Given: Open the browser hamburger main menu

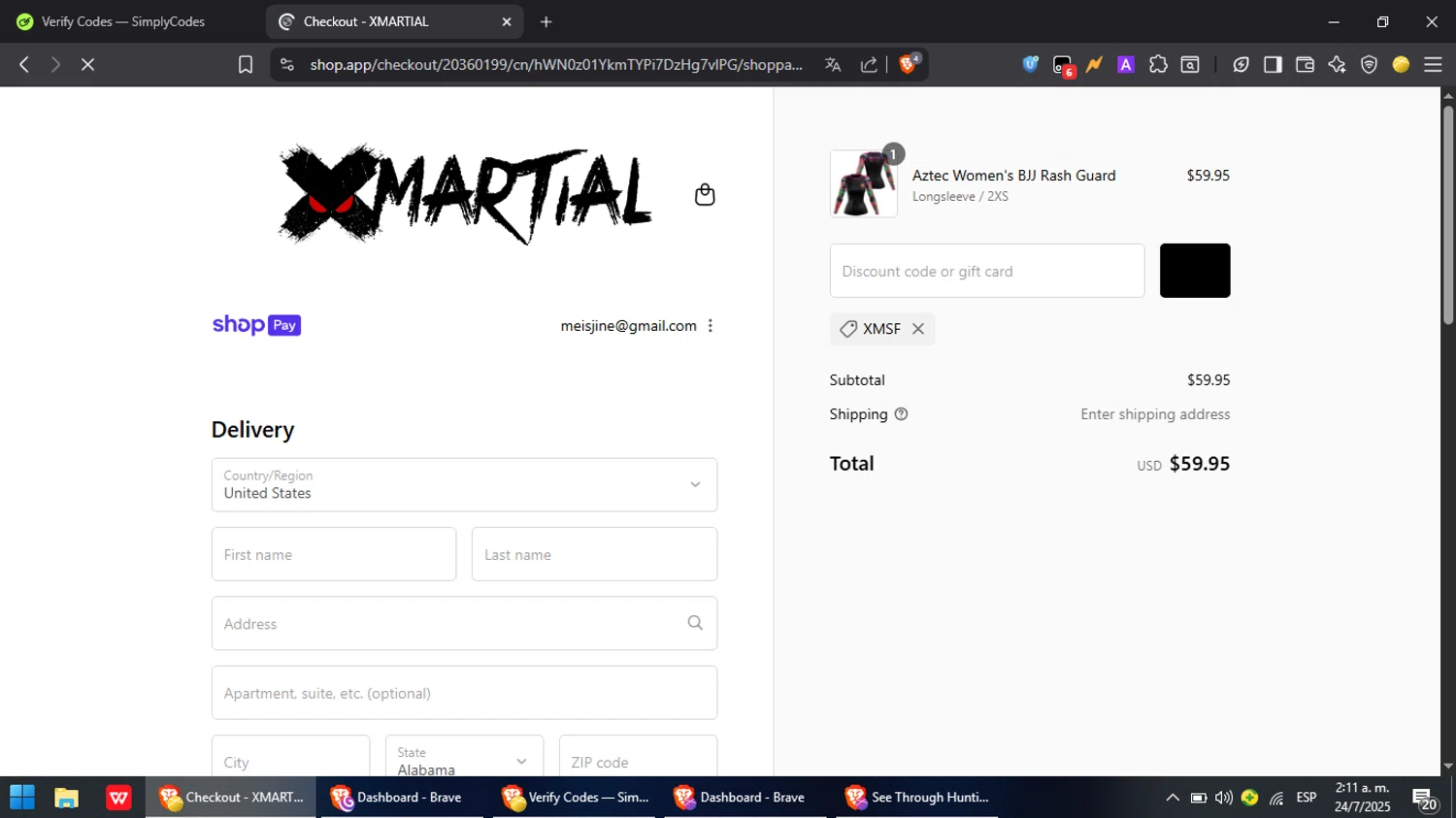Looking at the screenshot, I should tap(1433, 64).
